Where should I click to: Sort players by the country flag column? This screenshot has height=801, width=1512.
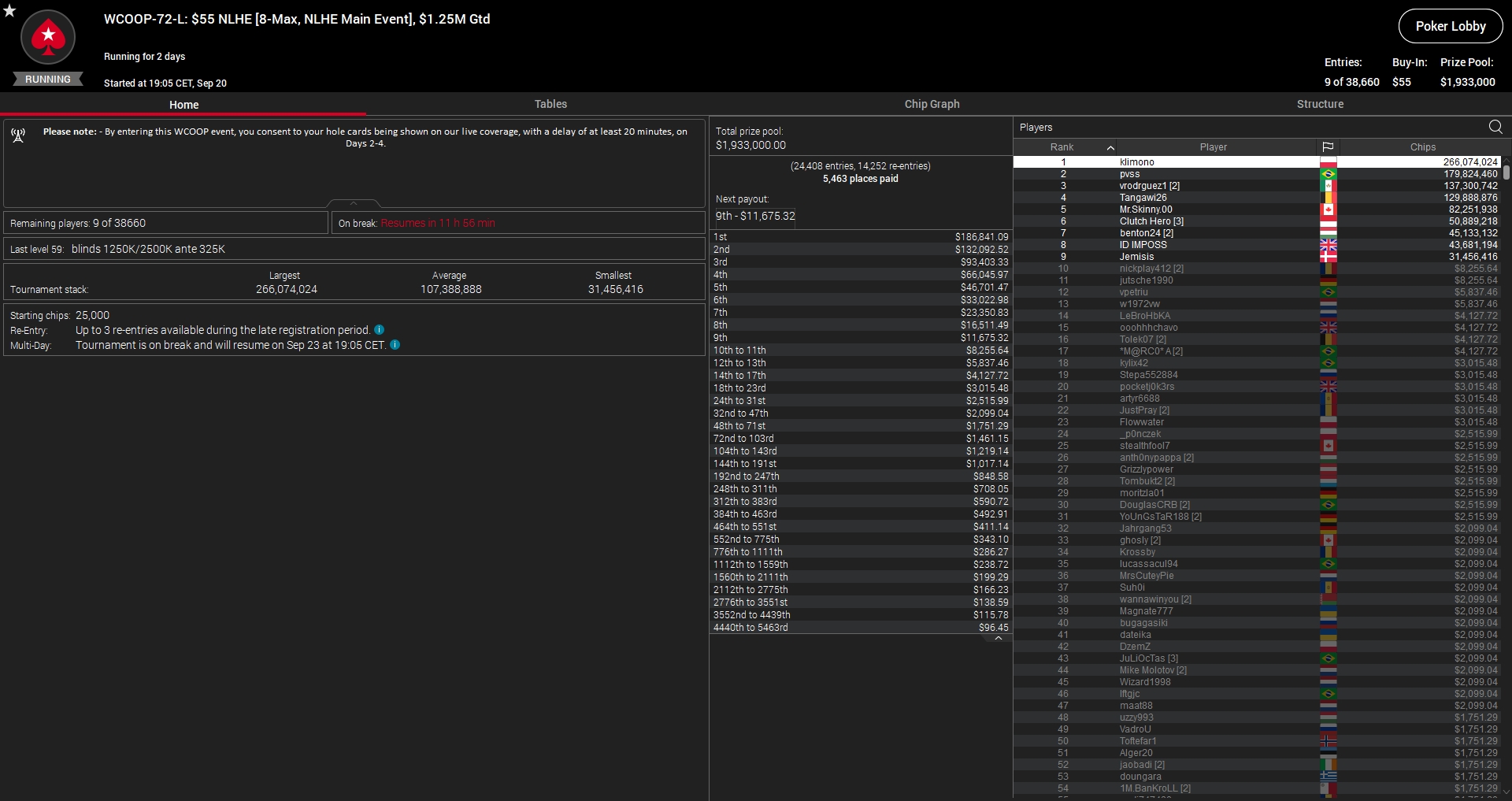click(x=1328, y=147)
